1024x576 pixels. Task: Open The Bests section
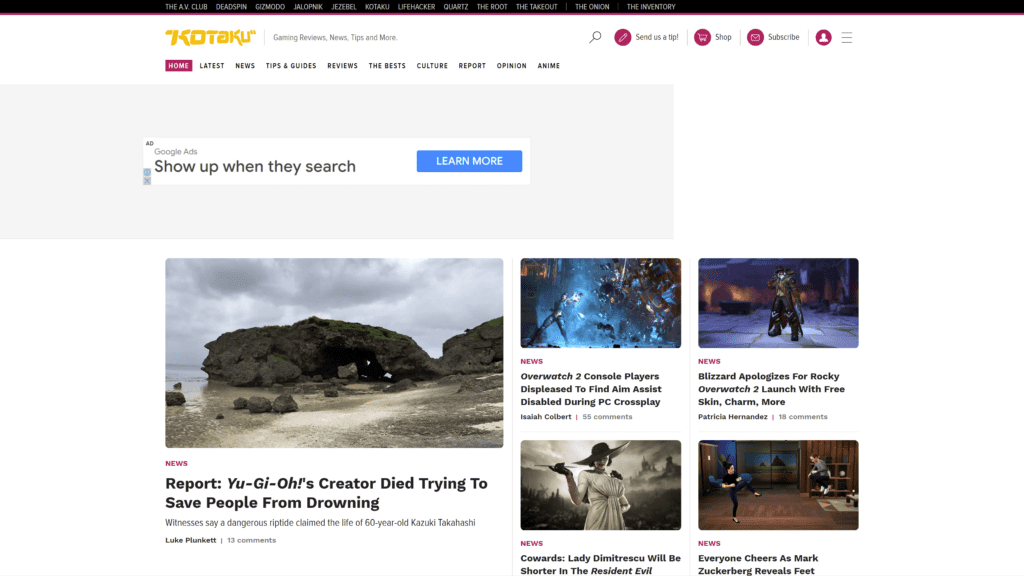pyautogui.click(x=387, y=66)
